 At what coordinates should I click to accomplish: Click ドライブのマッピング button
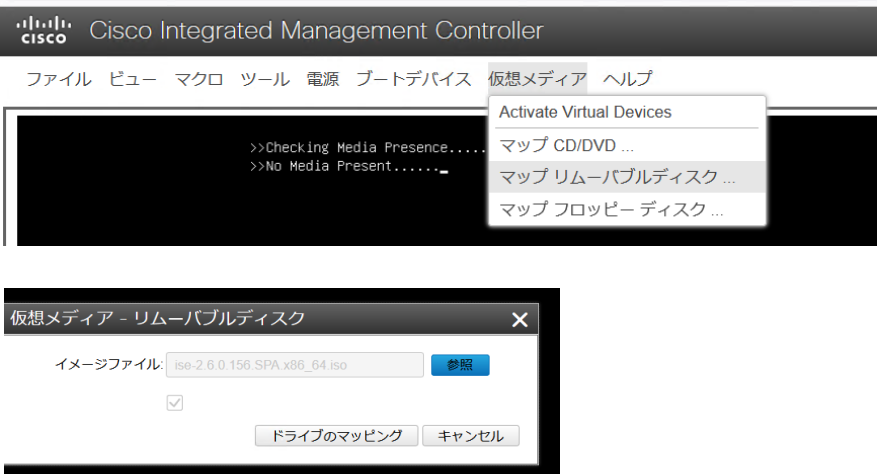coord(330,435)
